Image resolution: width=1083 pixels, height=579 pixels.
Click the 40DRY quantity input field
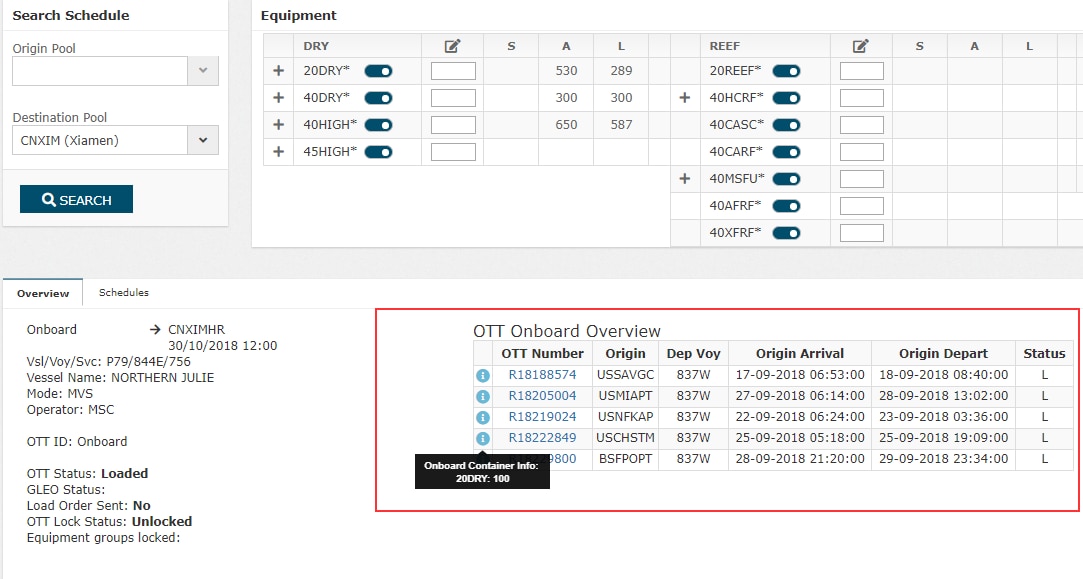(x=453, y=98)
